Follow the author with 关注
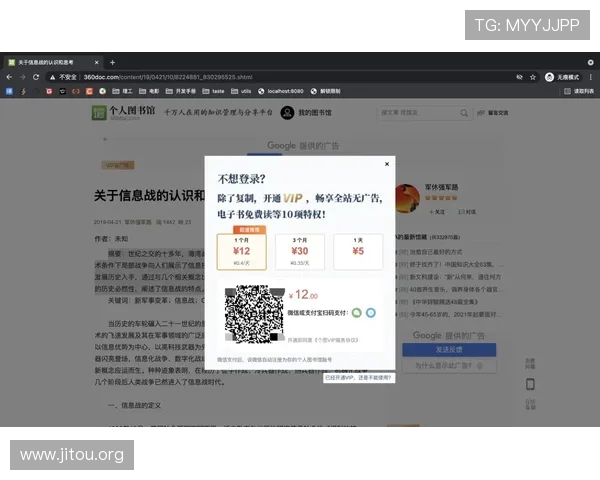Image resolution: width=600 pixels, height=480 pixels. coord(437,212)
